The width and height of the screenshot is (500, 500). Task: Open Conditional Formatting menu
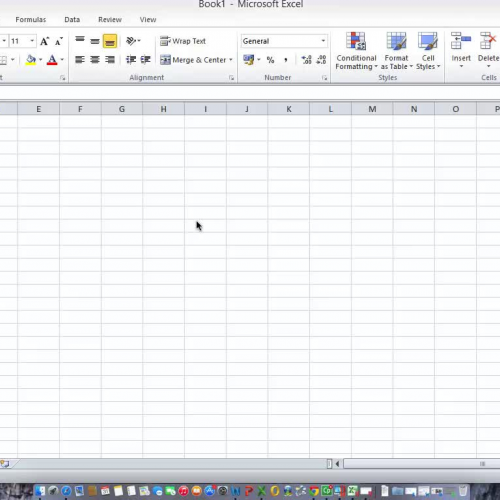[356, 51]
